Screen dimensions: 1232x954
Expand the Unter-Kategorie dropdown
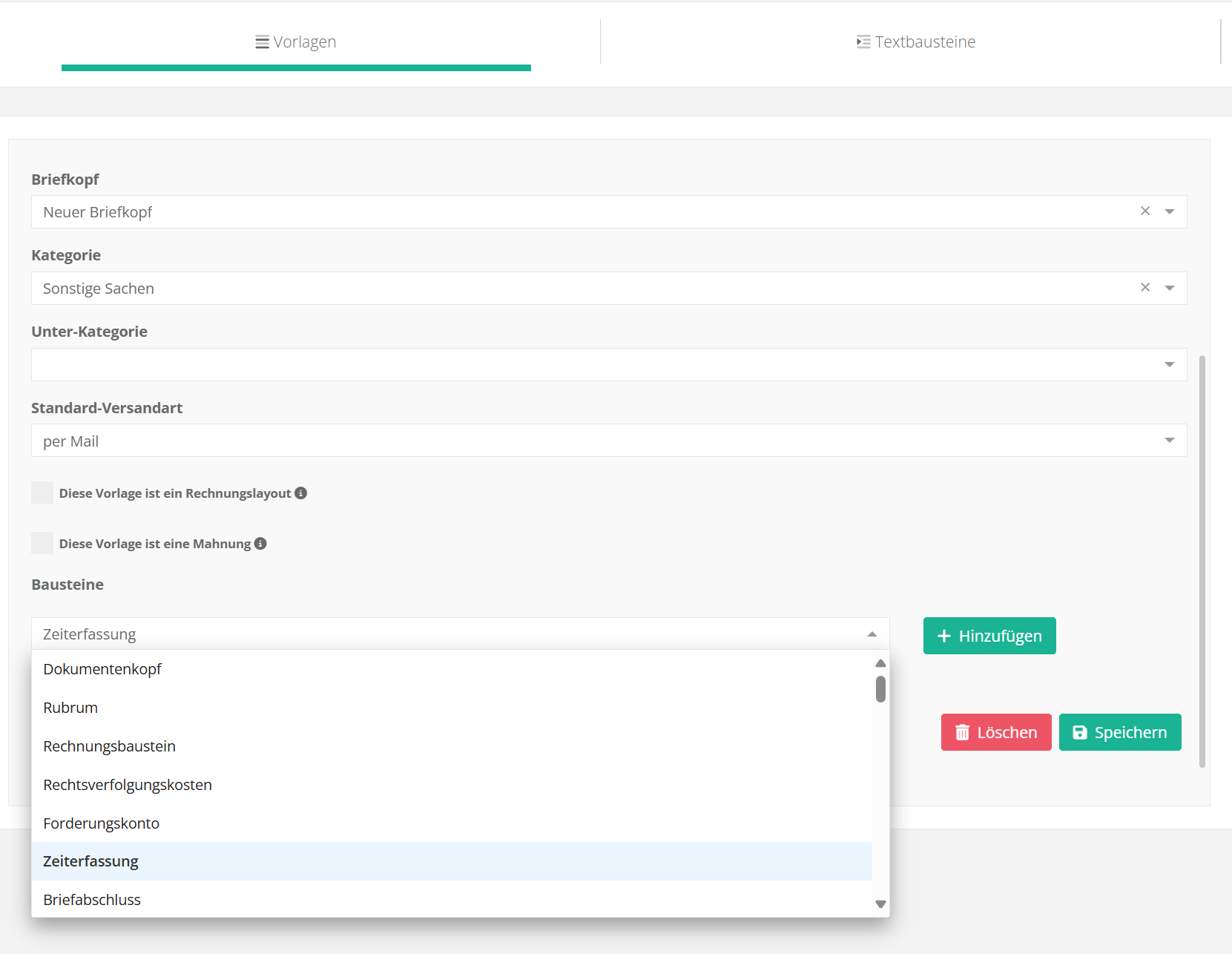tap(1170, 365)
